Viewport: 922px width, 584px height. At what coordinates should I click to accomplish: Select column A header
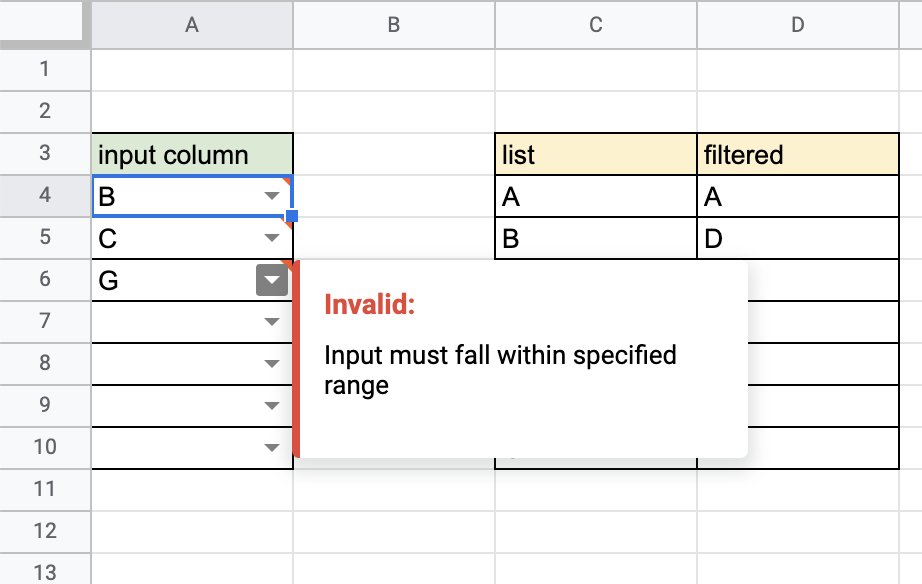192,25
